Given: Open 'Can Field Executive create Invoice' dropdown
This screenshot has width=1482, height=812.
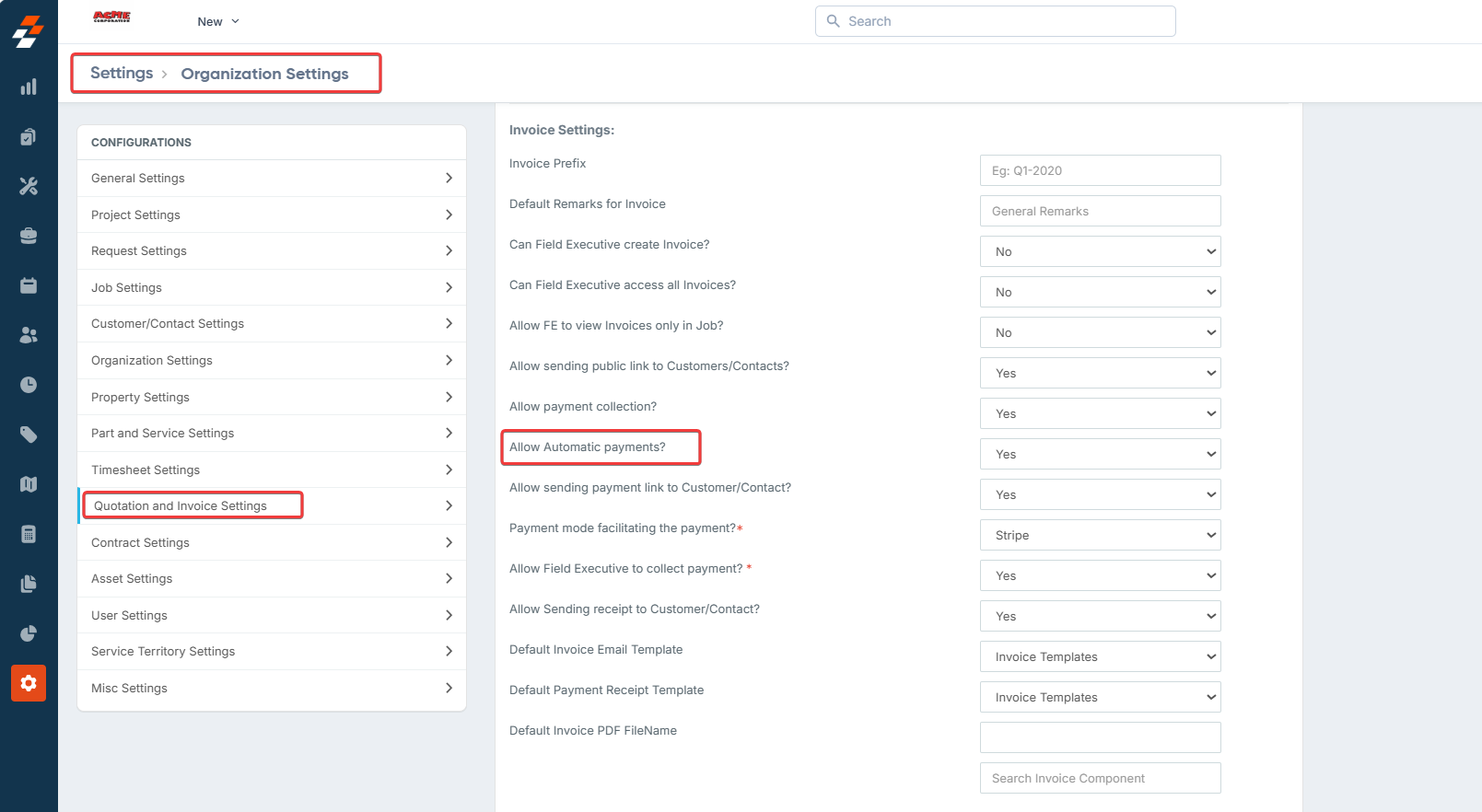Looking at the screenshot, I should (1100, 251).
